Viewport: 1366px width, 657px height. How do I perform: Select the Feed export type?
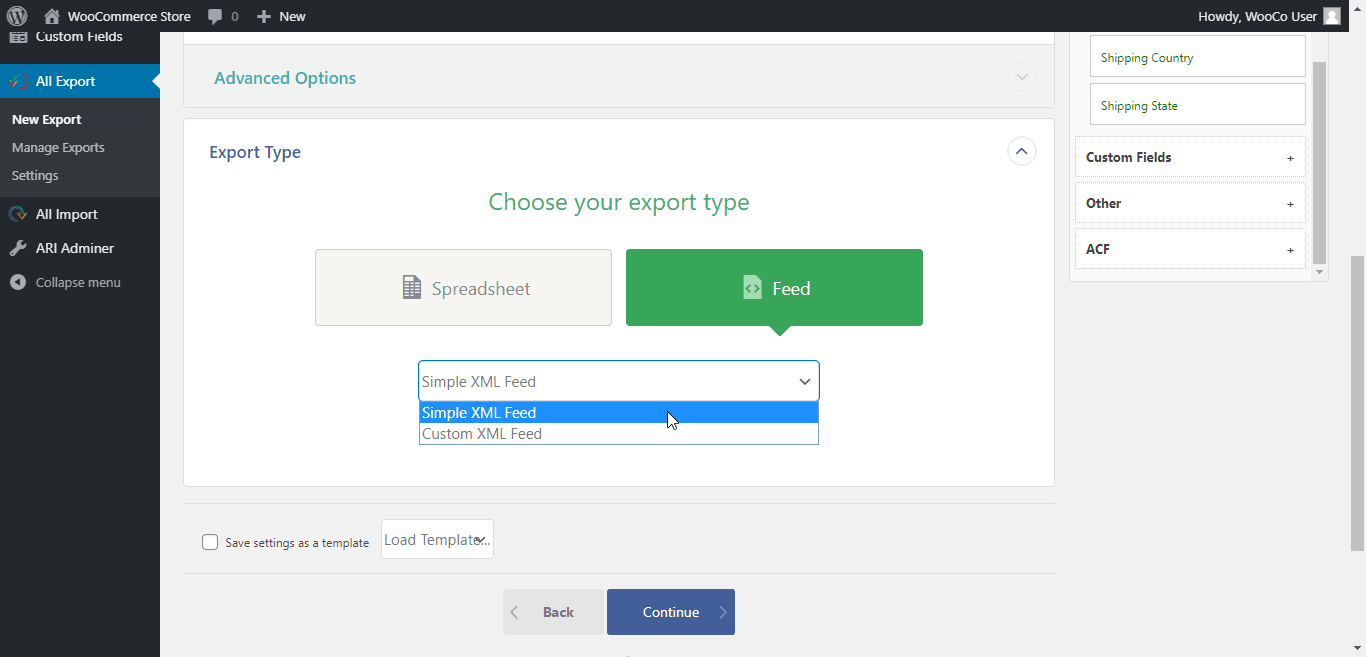tap(774, 287)
